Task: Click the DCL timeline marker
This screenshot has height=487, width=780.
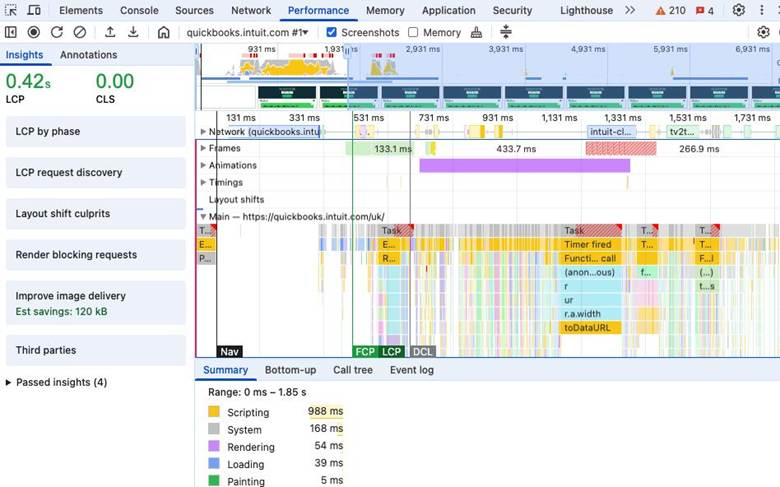Action: pyautogui.click(x=422, y=352)
